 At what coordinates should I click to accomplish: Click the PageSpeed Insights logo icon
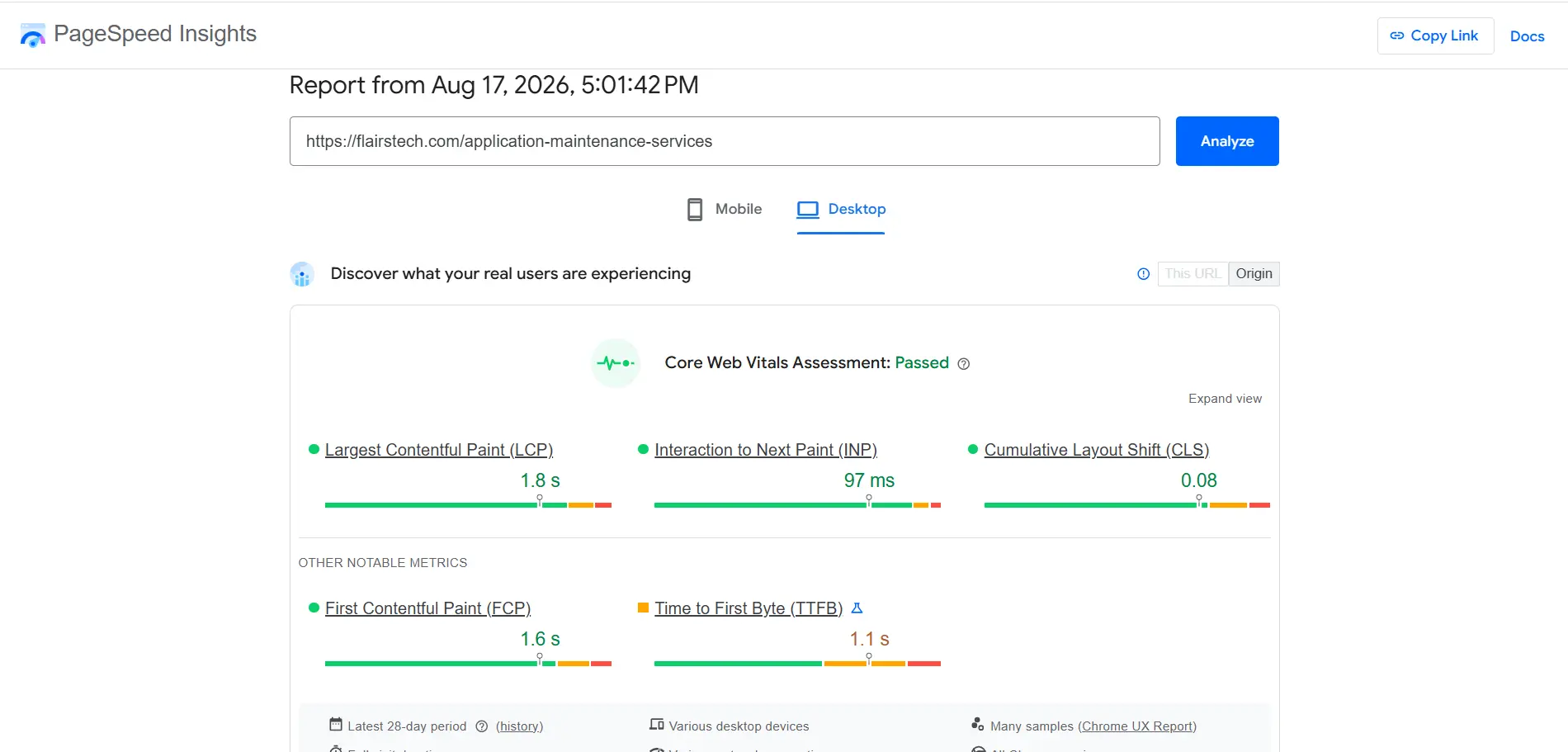tap(32, 35)
